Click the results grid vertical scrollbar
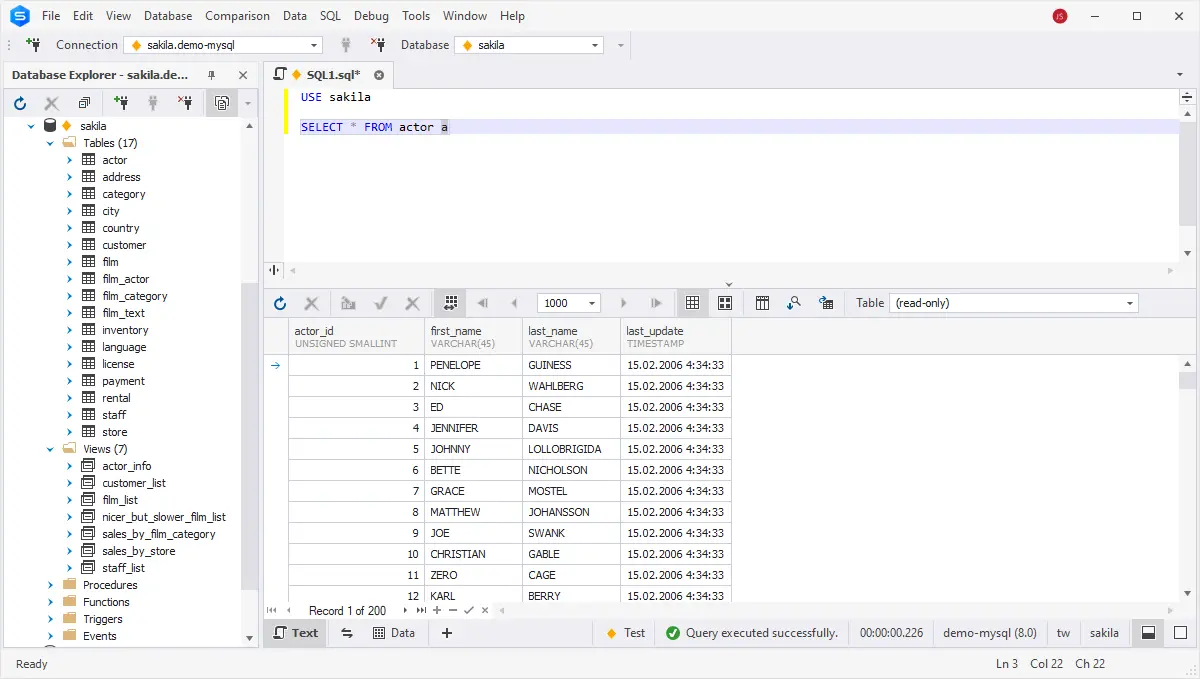This screenshot has height=679, width=1200. [x=1187, y=480]
